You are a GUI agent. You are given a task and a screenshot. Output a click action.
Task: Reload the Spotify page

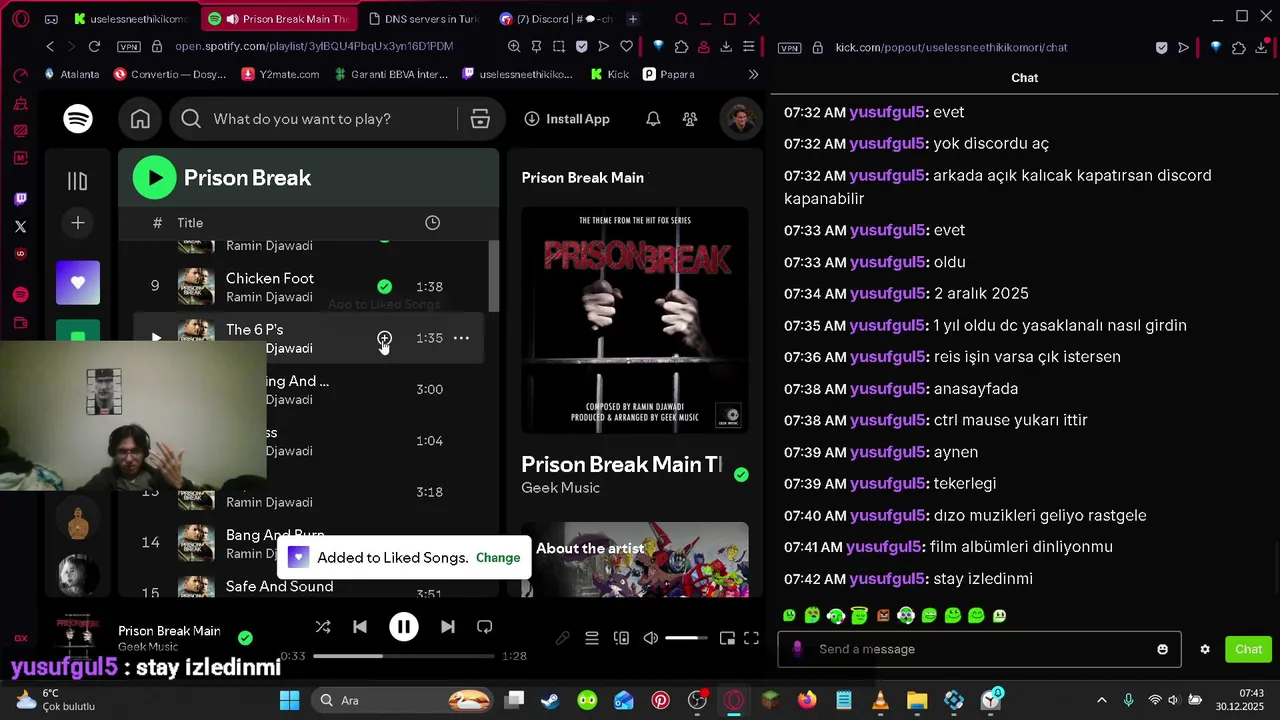click(x=94, y=47)
